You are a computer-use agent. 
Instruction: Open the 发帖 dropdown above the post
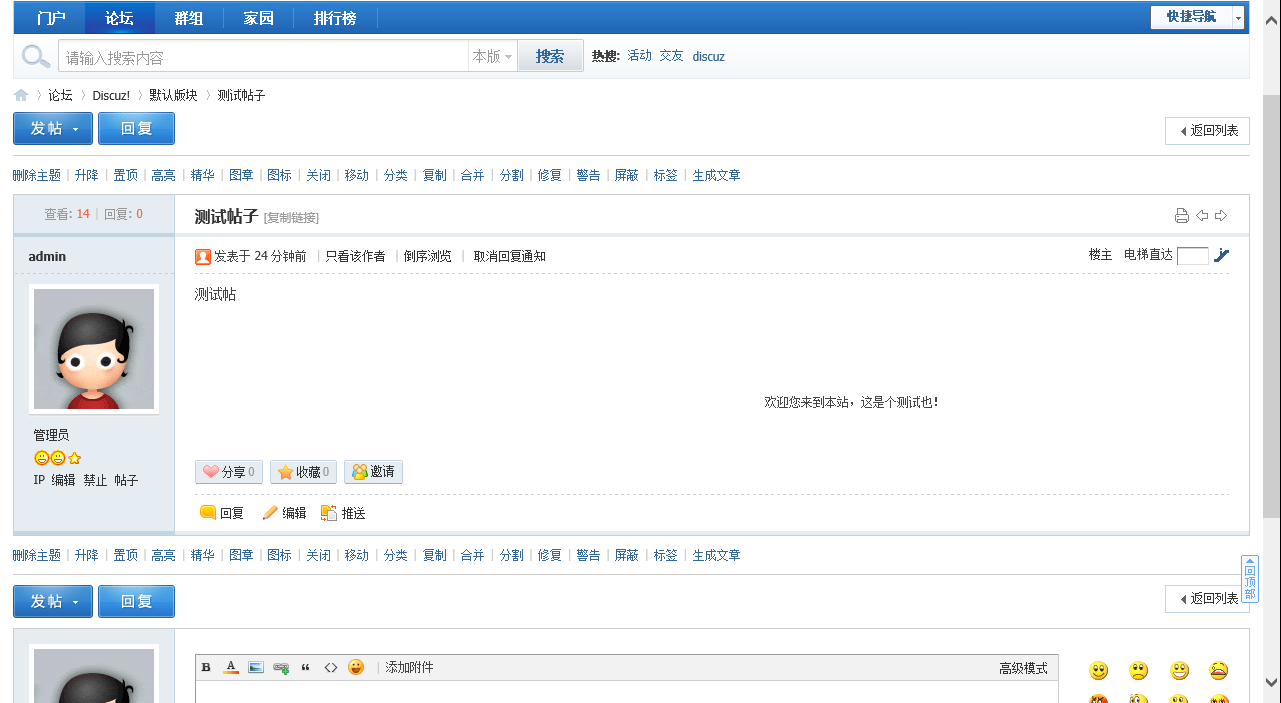click(53, 128)
